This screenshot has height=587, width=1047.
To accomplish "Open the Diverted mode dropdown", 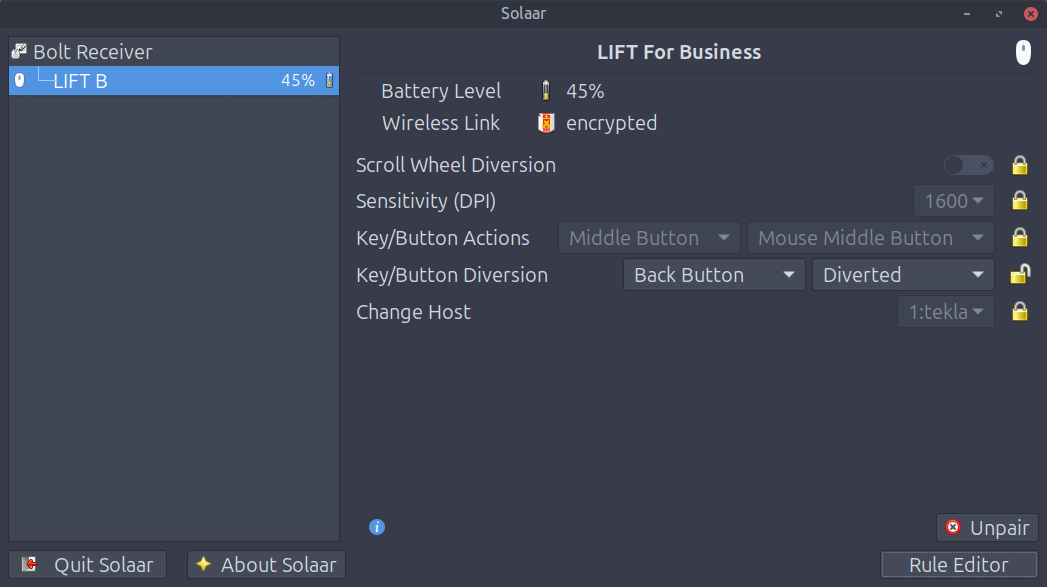I will pyautogui.click(x=903, y=275).
